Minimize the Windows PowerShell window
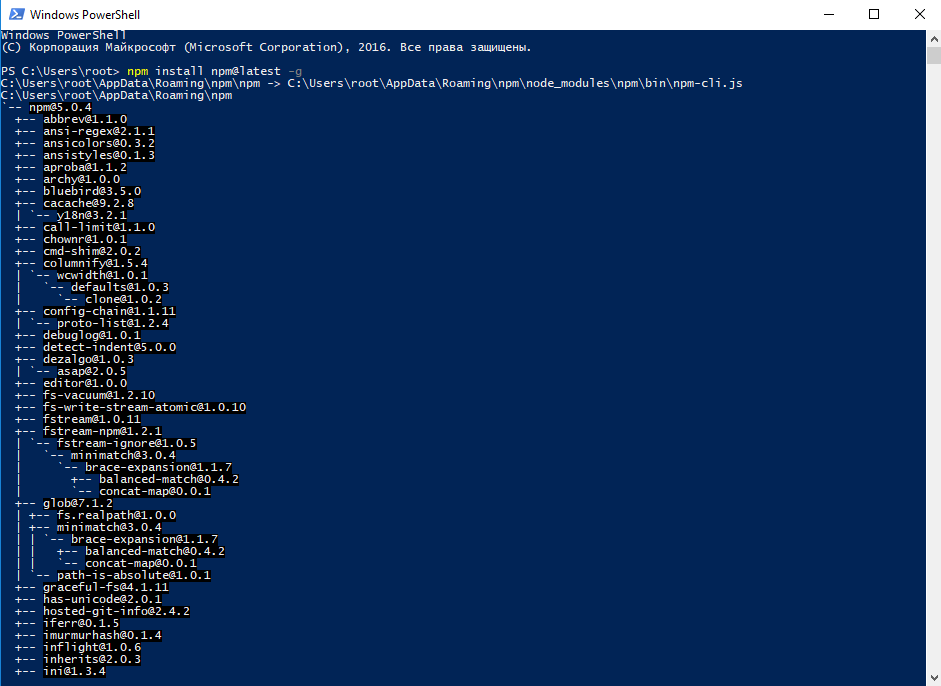Viewport: 941px width, 686px height. coord(829,14)
